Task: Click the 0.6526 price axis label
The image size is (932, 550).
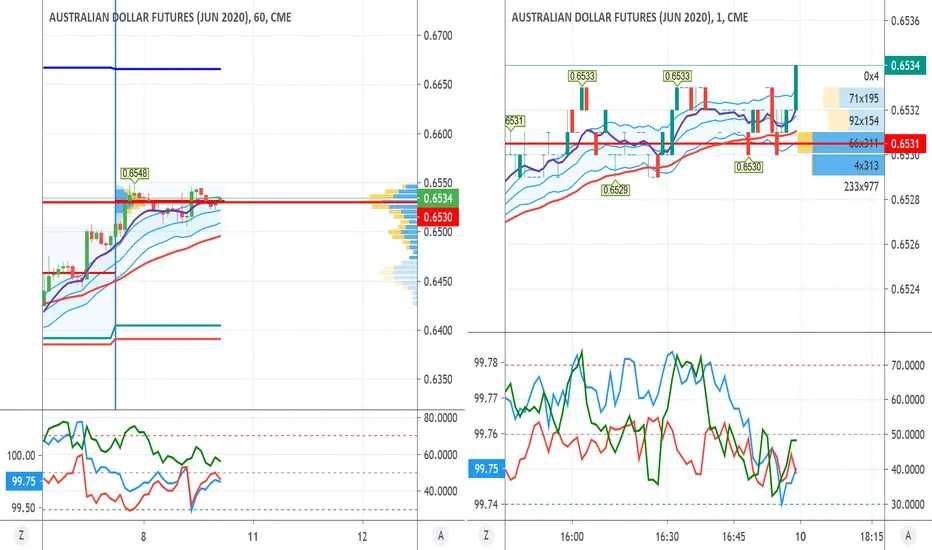Action: pyautogui.click(x=905, y=244)
